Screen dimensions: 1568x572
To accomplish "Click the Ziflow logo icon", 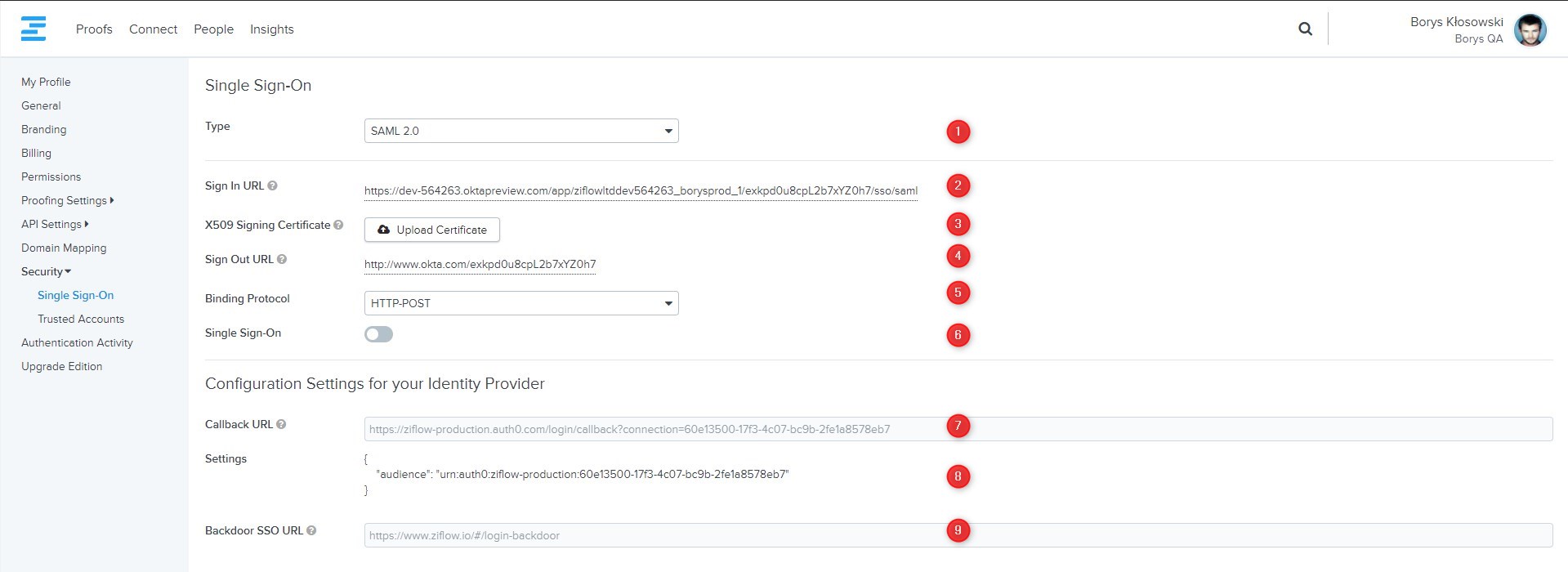I will coord(34,29).
